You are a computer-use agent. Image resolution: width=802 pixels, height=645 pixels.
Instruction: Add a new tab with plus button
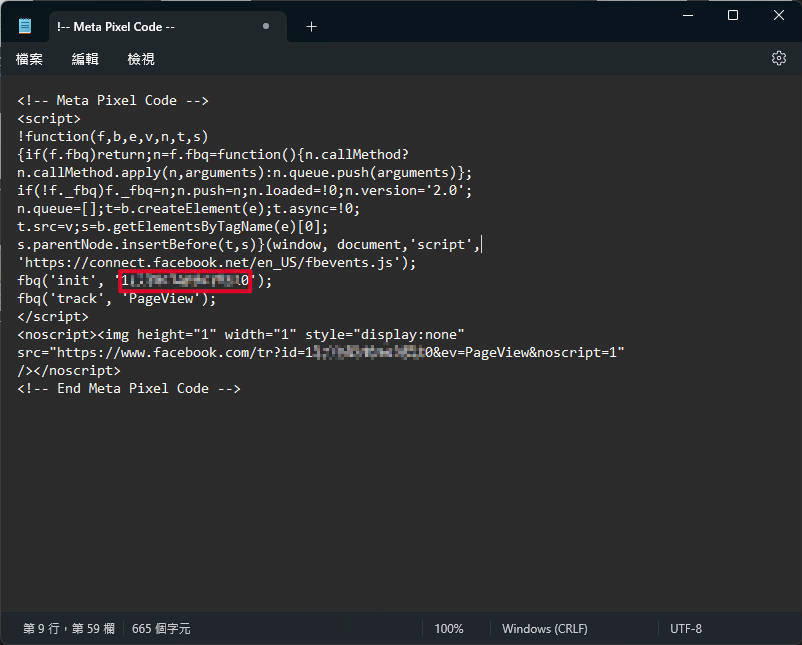pos(311,27)
